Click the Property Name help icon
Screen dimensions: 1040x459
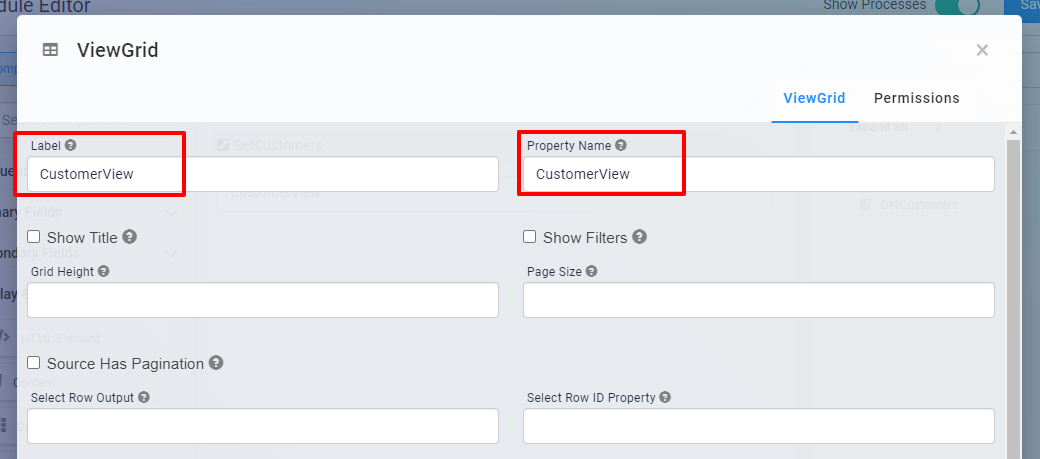click(621, 145)
